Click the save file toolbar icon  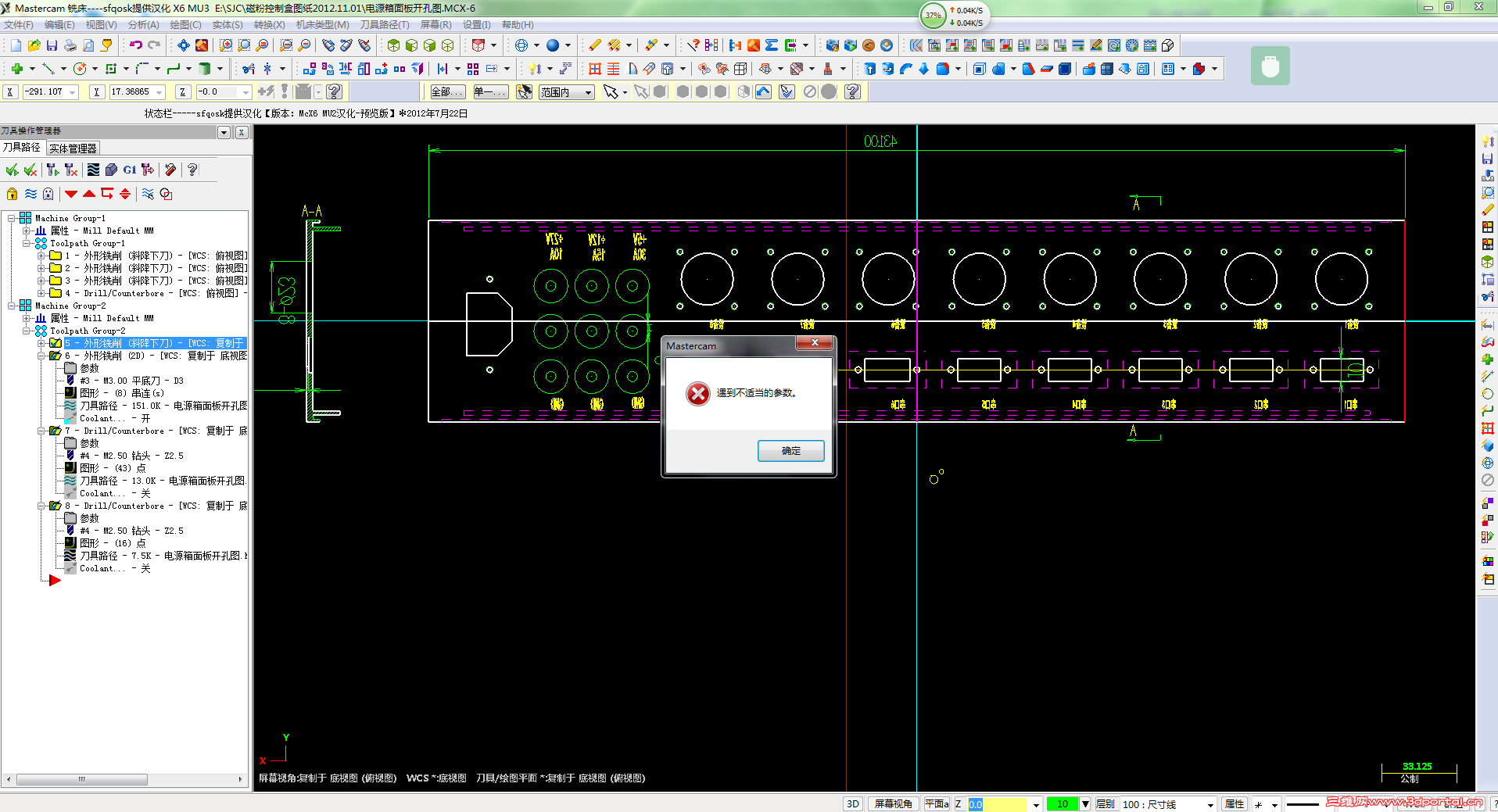(x=52, y=45)
